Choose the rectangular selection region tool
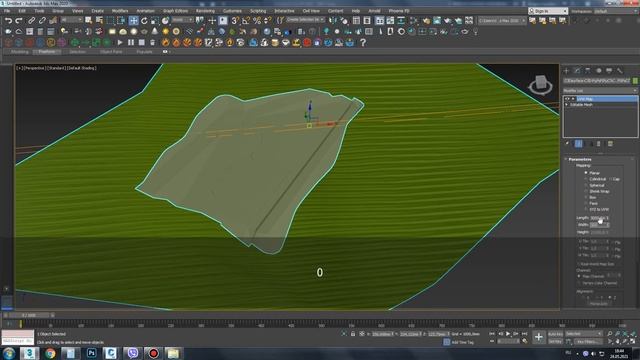The height and width of the screenshot is (360, 640). pyautogui.click(x=110, y=20)
